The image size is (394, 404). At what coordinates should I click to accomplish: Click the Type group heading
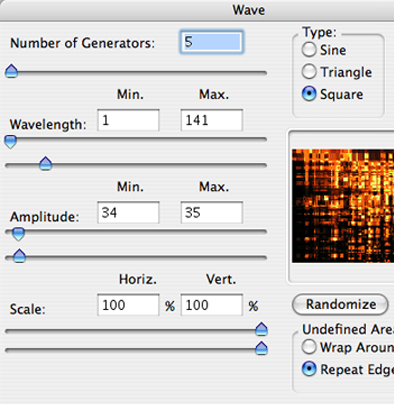pos(320,32)
